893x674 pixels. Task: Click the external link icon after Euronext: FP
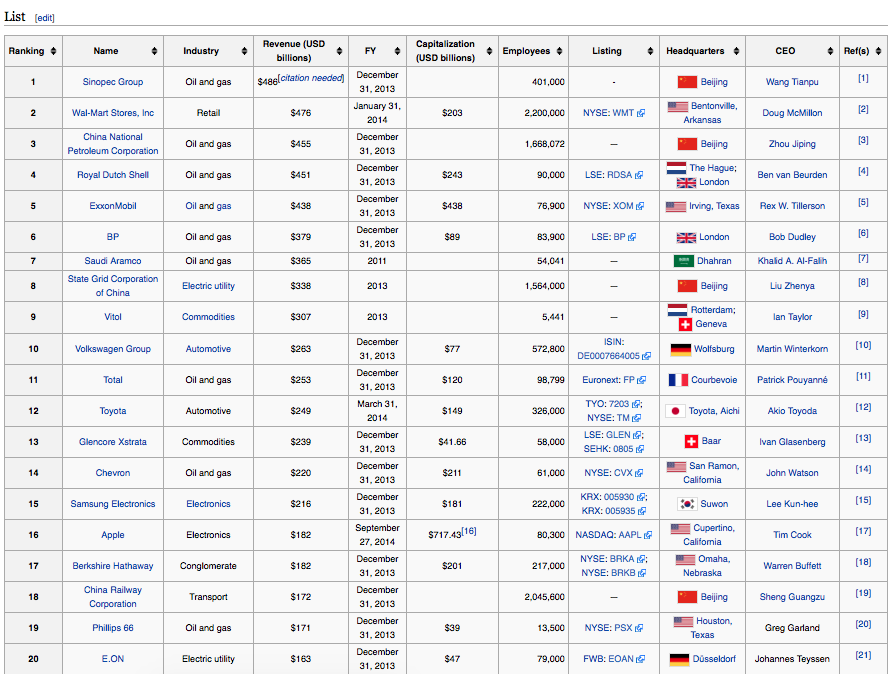[x=642, y=380]
